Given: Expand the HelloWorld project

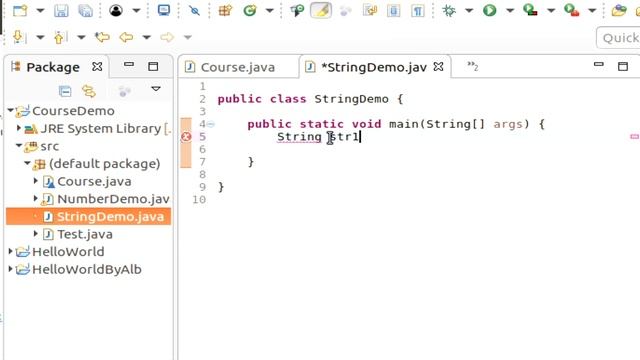Looking at the screenshot, I should [x=11, y=251].
